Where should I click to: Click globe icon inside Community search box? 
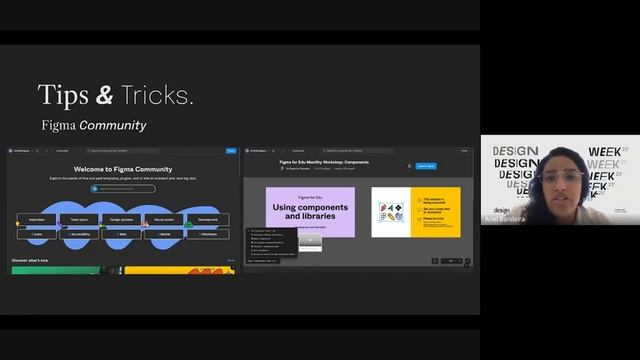(95, 189)
